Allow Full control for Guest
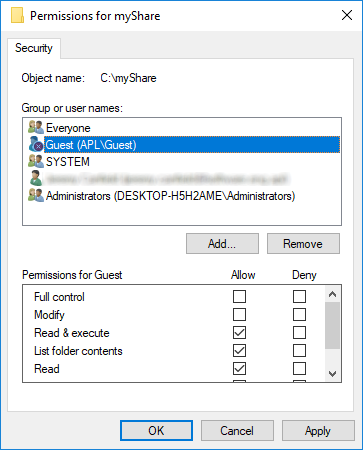The height and width of the screenshot is (450, 363). [239, 296]
